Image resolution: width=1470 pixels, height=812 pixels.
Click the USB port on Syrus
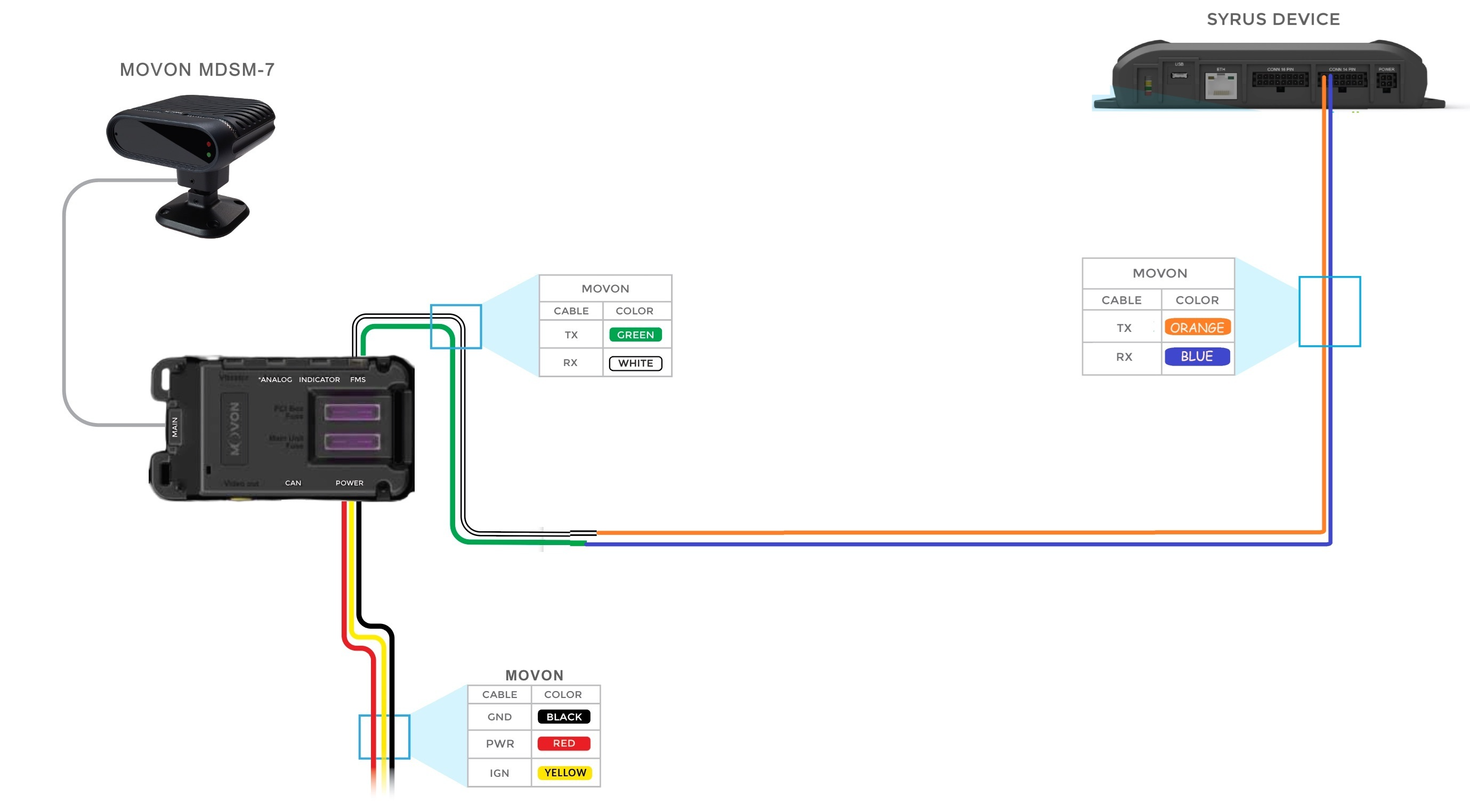click(x=1179, y=75)
